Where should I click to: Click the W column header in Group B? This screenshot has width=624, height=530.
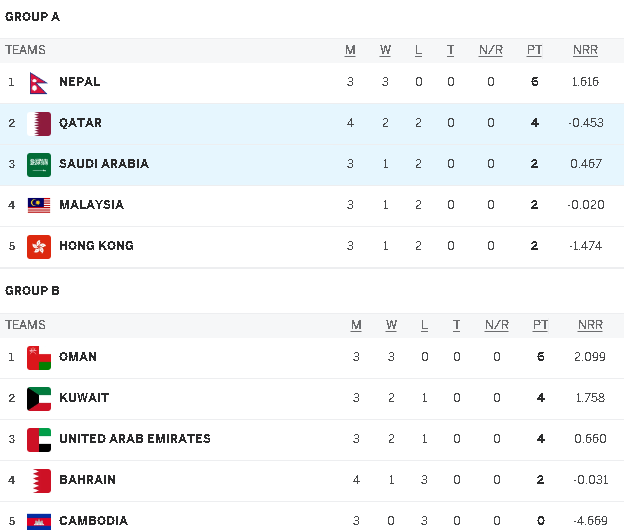coord(391,325)
